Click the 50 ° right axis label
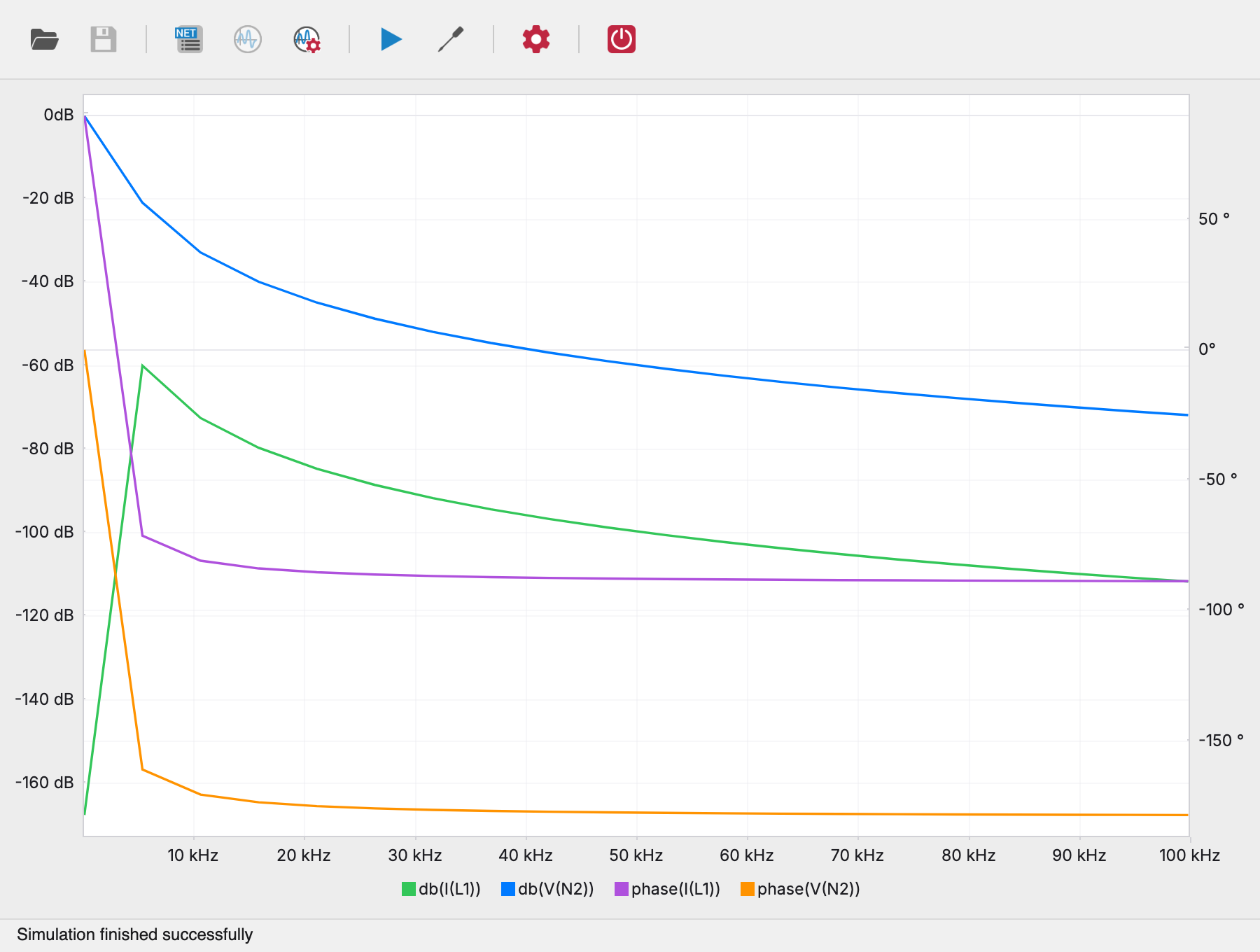Image resolution: width=1260 pixels, height=952 pixels. click(x=1214, y=219)
